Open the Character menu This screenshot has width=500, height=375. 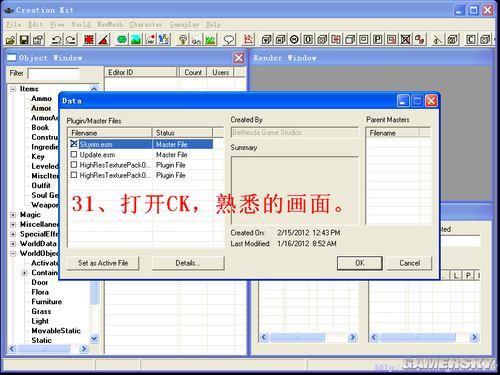(146, 24)
